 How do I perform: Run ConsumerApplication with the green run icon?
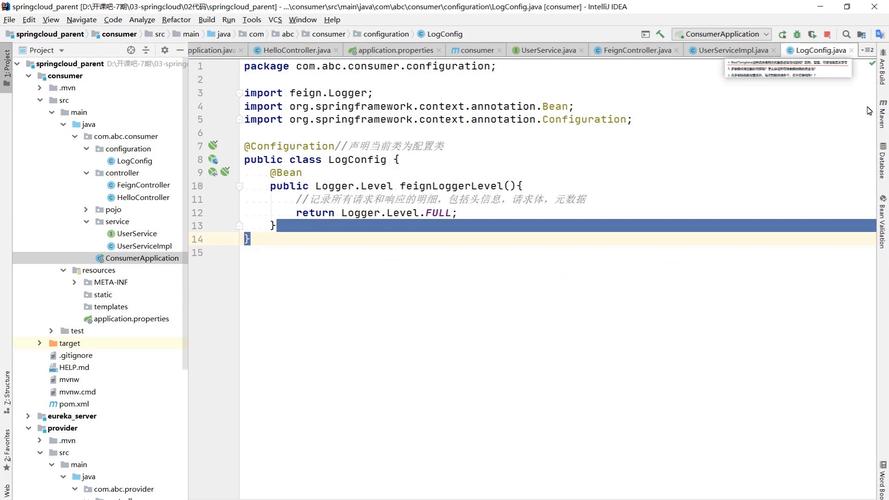(782, 34)
